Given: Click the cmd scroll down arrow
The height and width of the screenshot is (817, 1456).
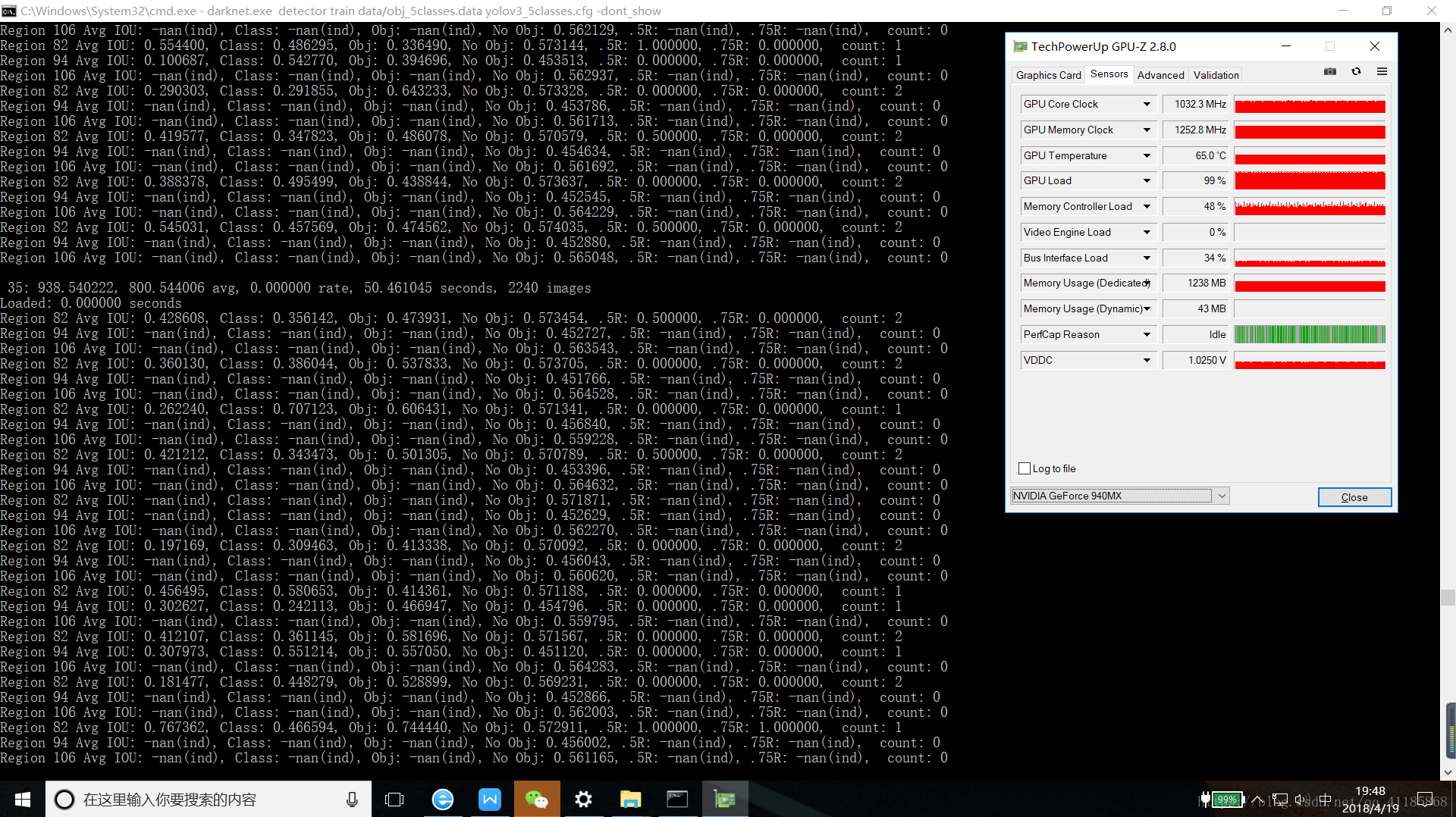Looking at the screenshot, I should click(x=1448, y=773).
